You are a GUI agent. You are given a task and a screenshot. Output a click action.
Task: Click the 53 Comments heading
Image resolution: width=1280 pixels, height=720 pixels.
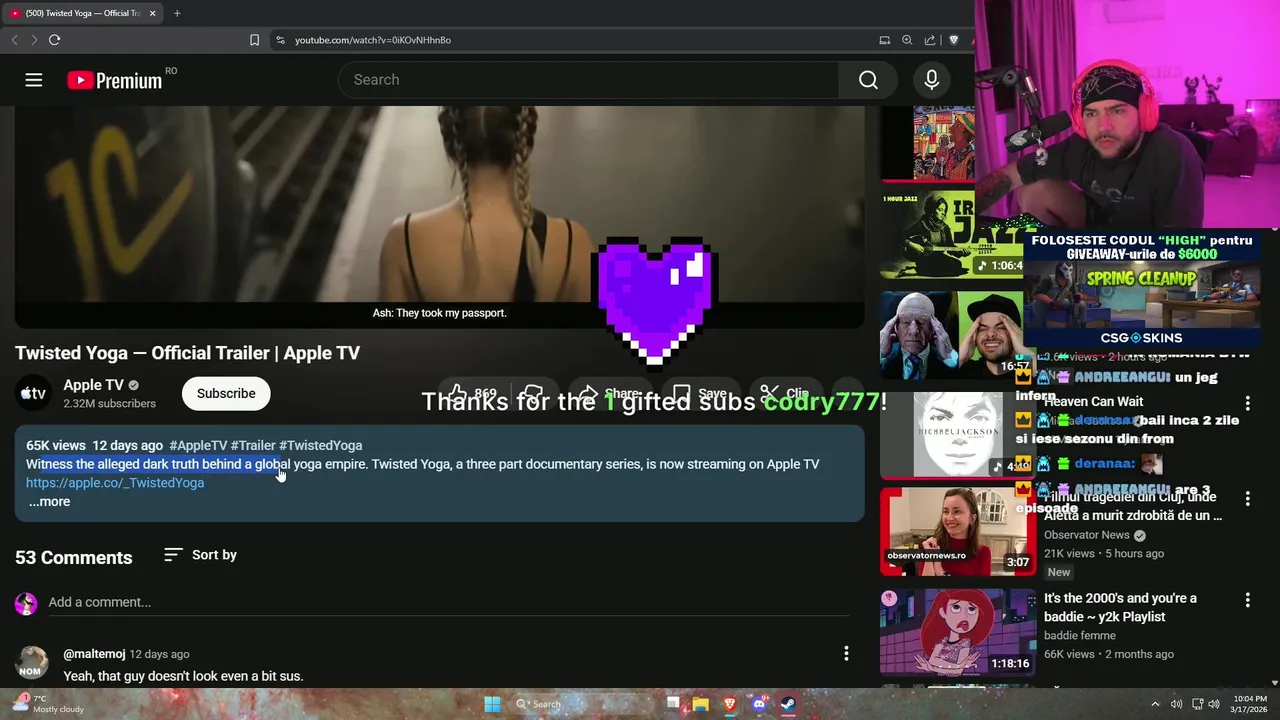click(x=74, y=558)
